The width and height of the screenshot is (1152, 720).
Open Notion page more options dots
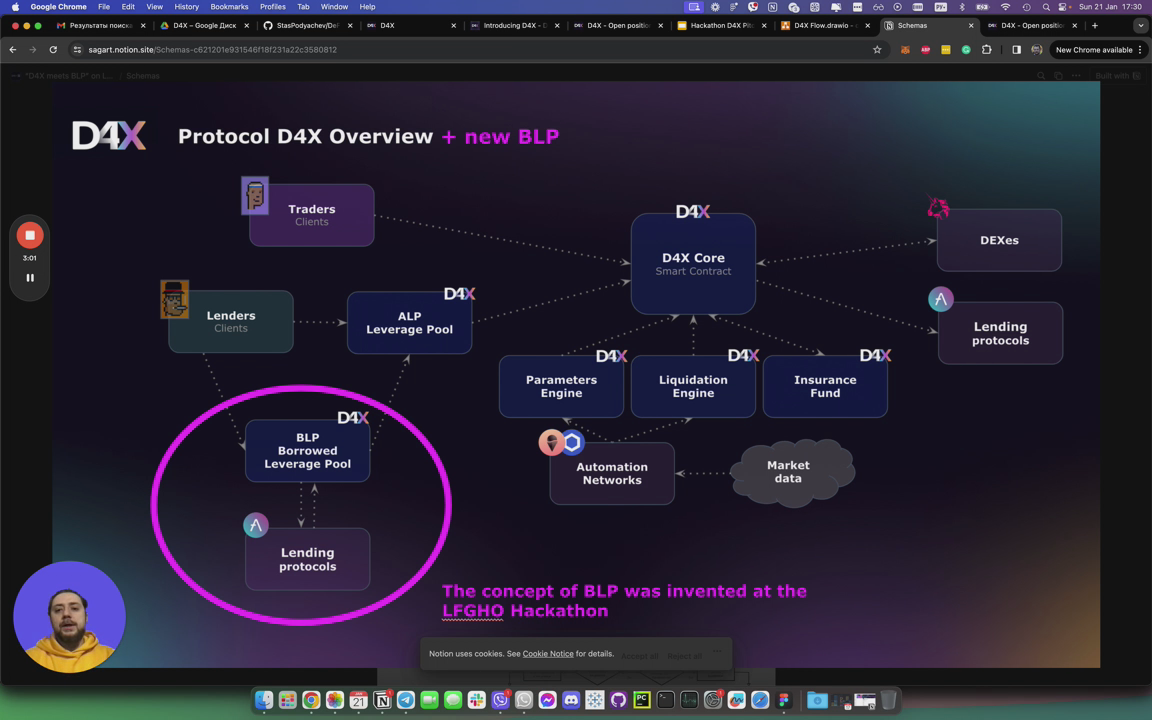click(1076, 76)
